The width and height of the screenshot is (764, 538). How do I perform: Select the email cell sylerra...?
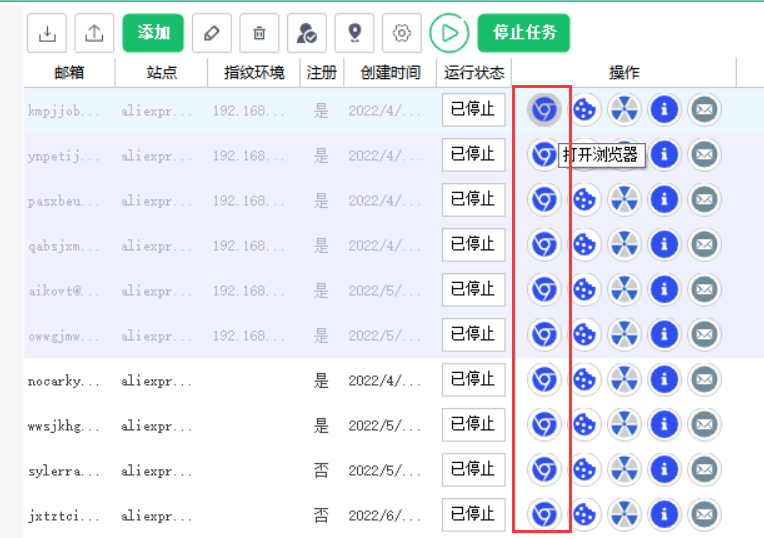click(63, 471)
